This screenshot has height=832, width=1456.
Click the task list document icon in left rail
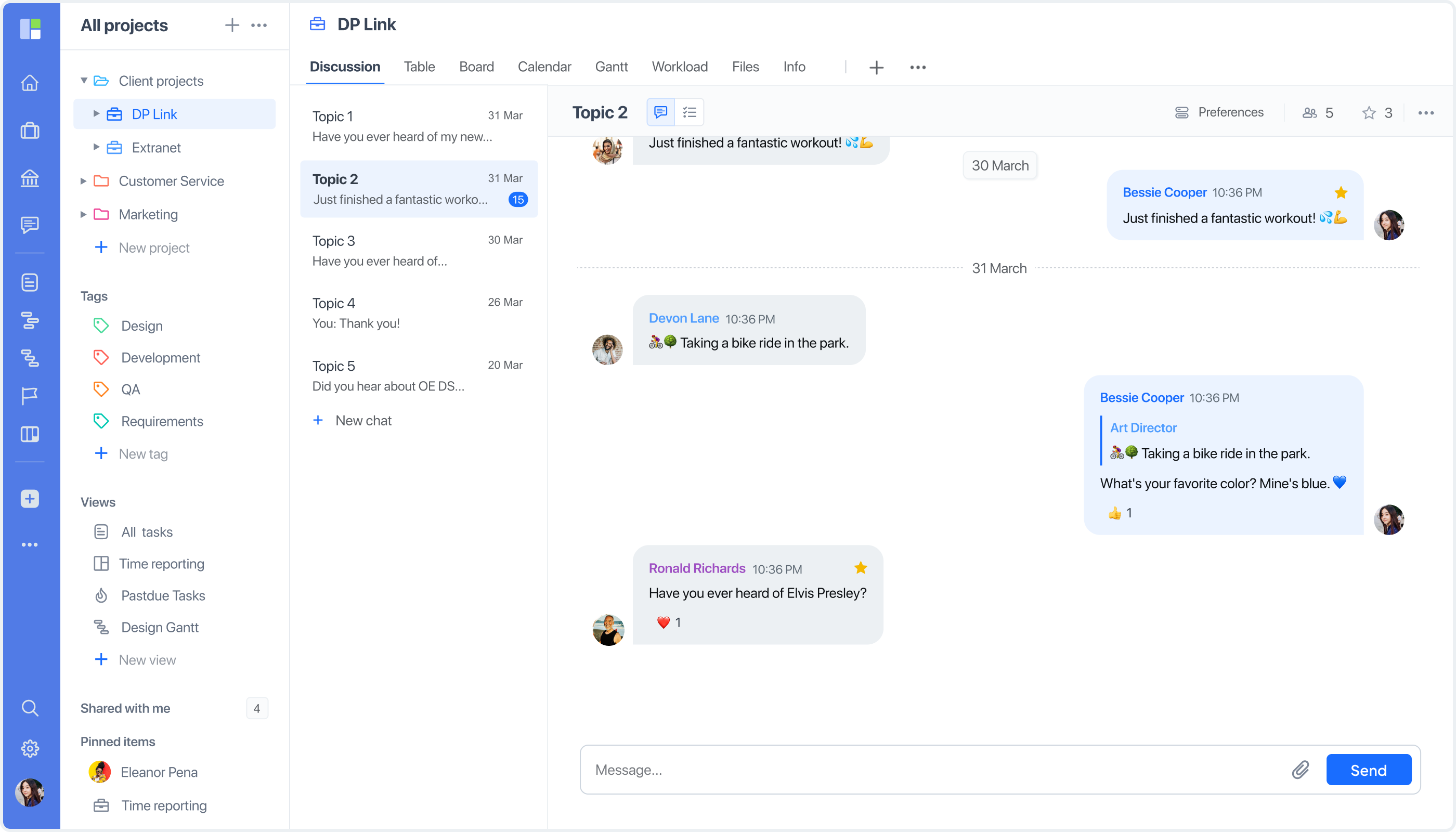tap(30, 282)
